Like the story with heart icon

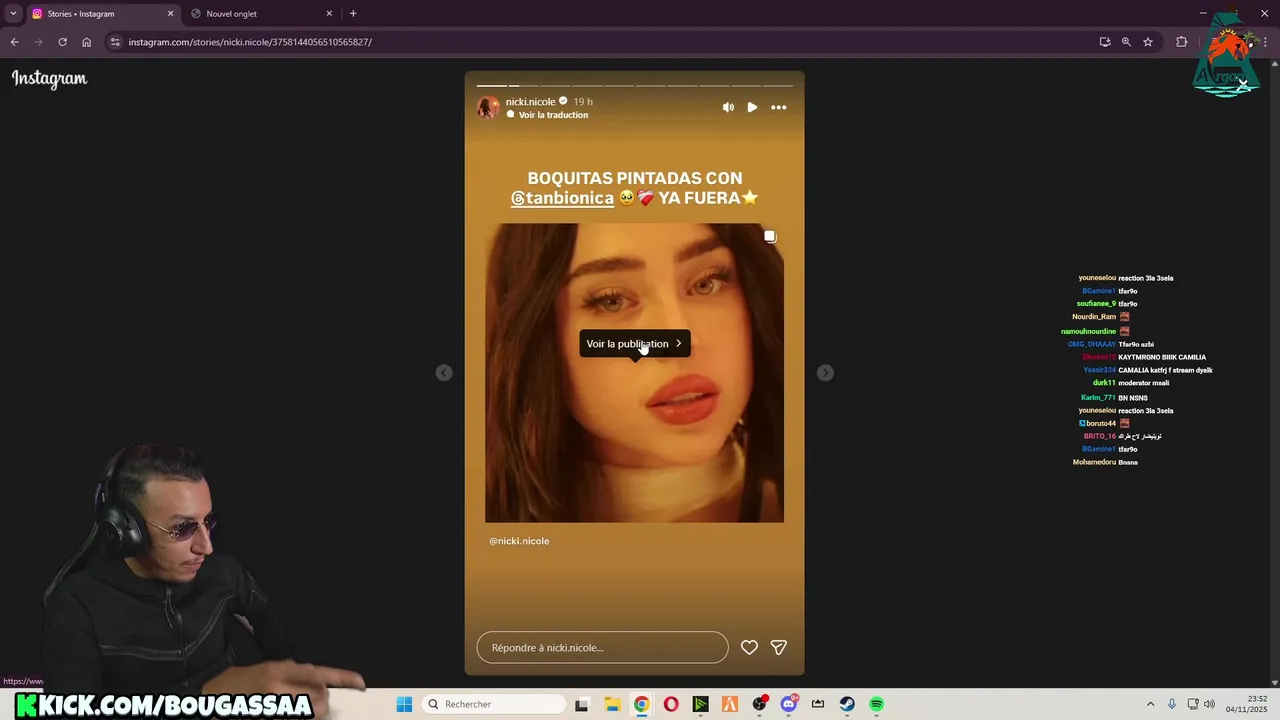[x=749, y=647]
